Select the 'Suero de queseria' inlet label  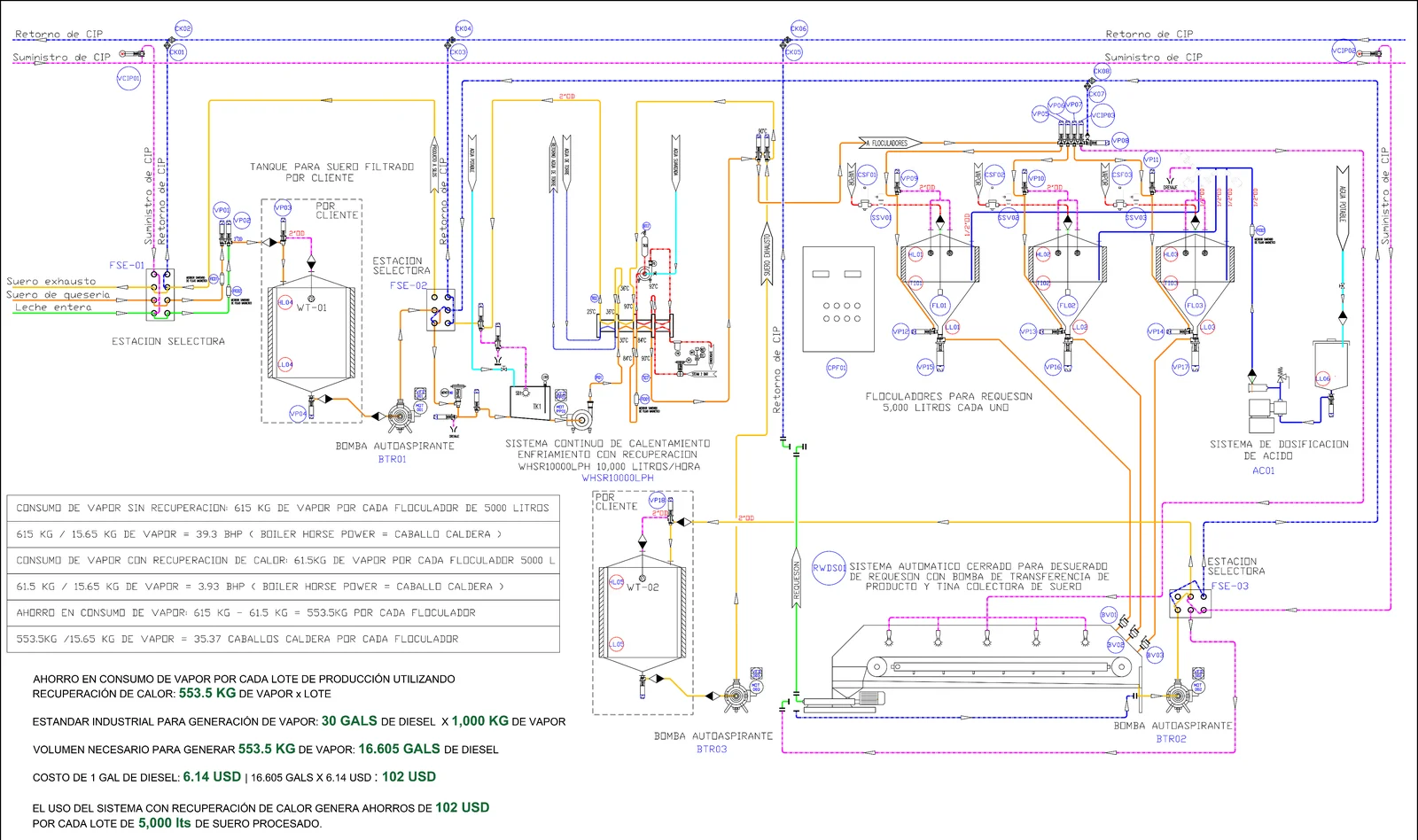point(58,294)
